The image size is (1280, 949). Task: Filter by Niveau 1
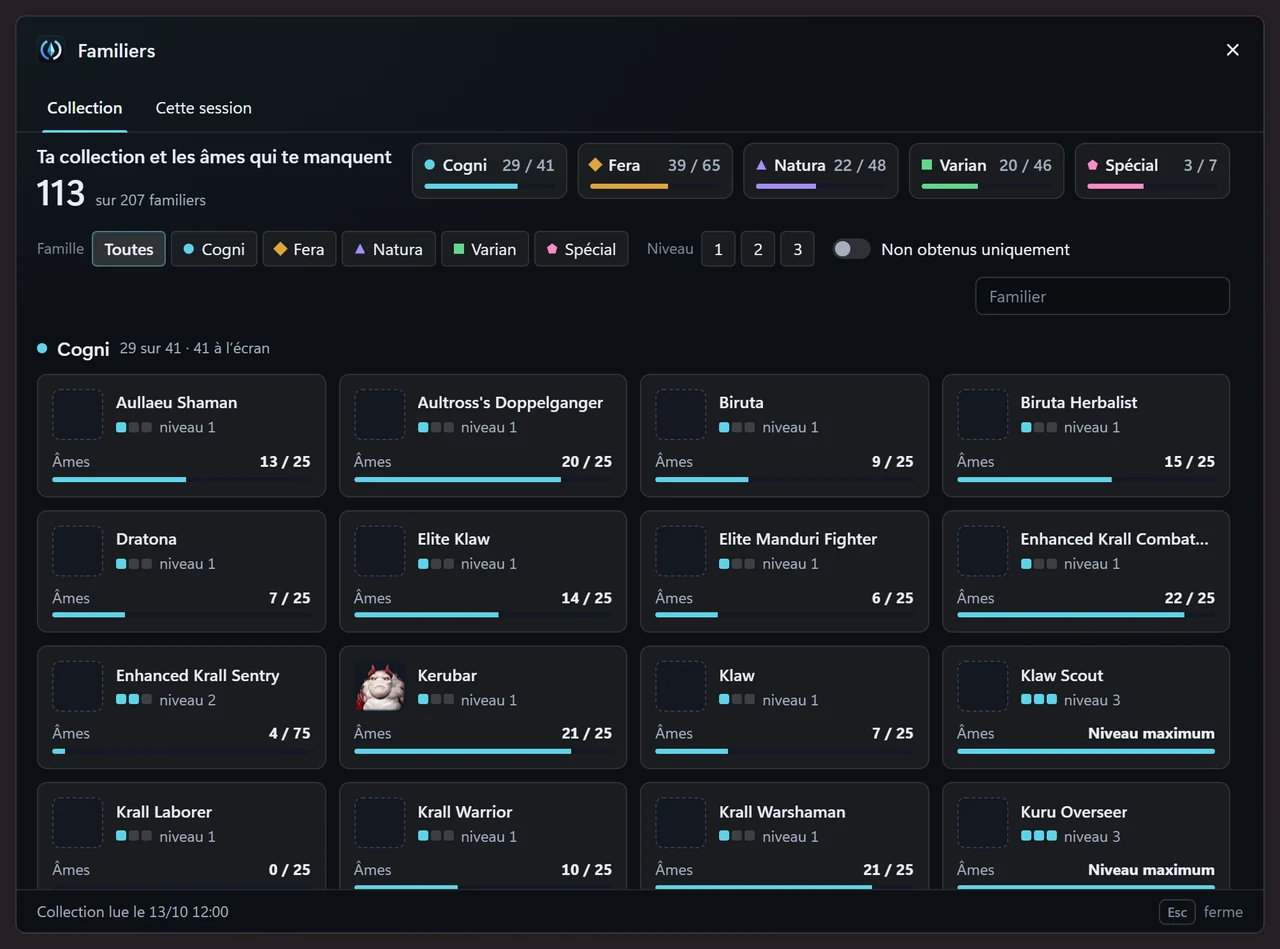[718, 249]
